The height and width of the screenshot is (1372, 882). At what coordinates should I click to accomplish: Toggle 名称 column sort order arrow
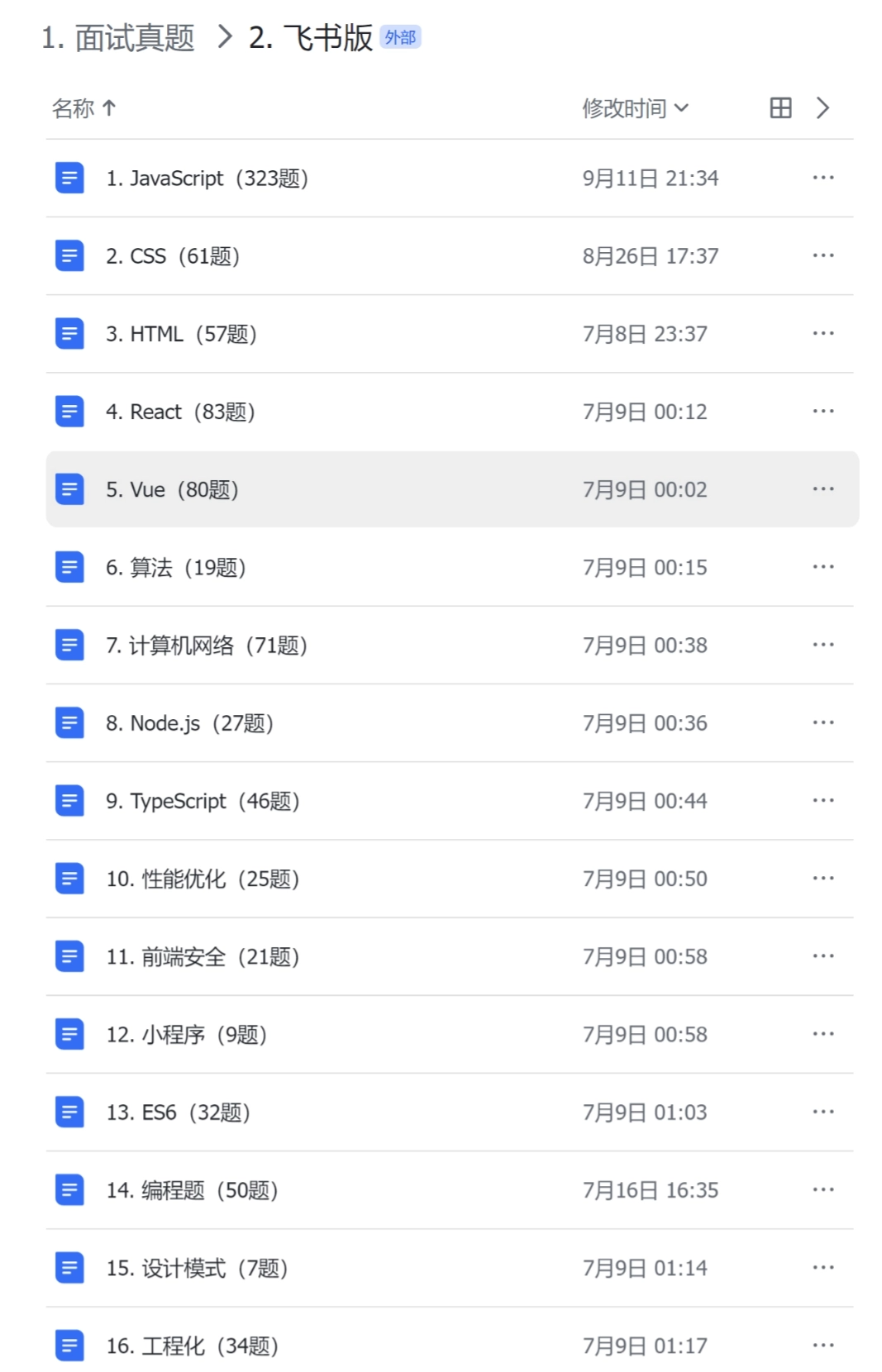point(109,108)
